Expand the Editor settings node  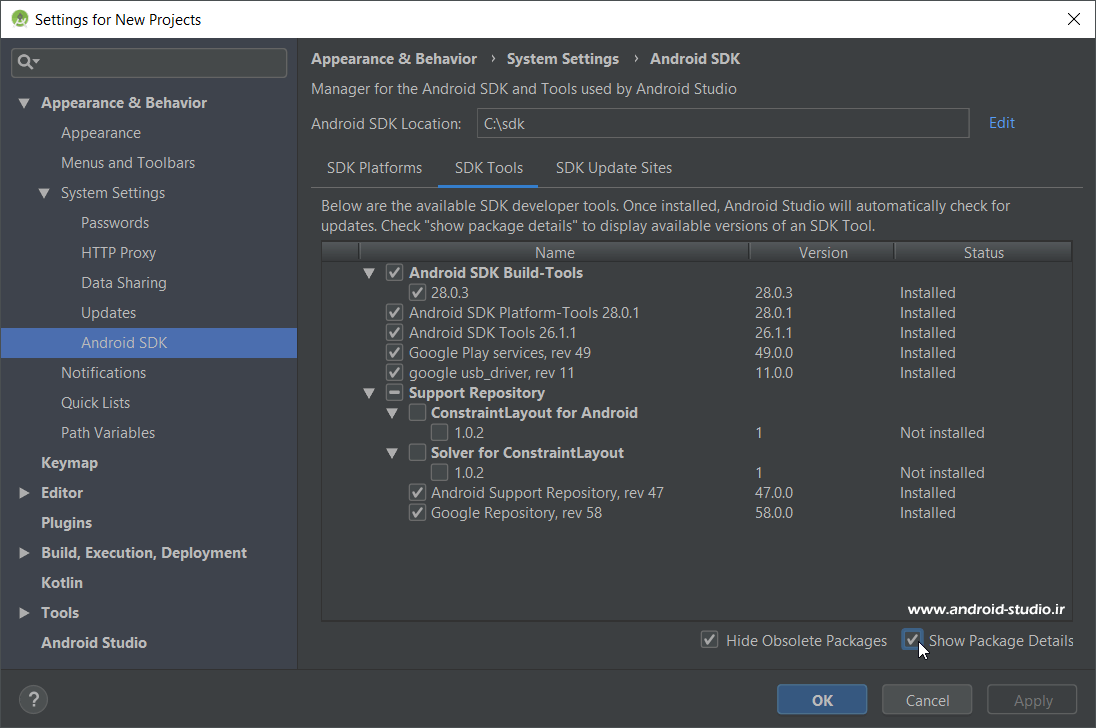pos(24,493)
